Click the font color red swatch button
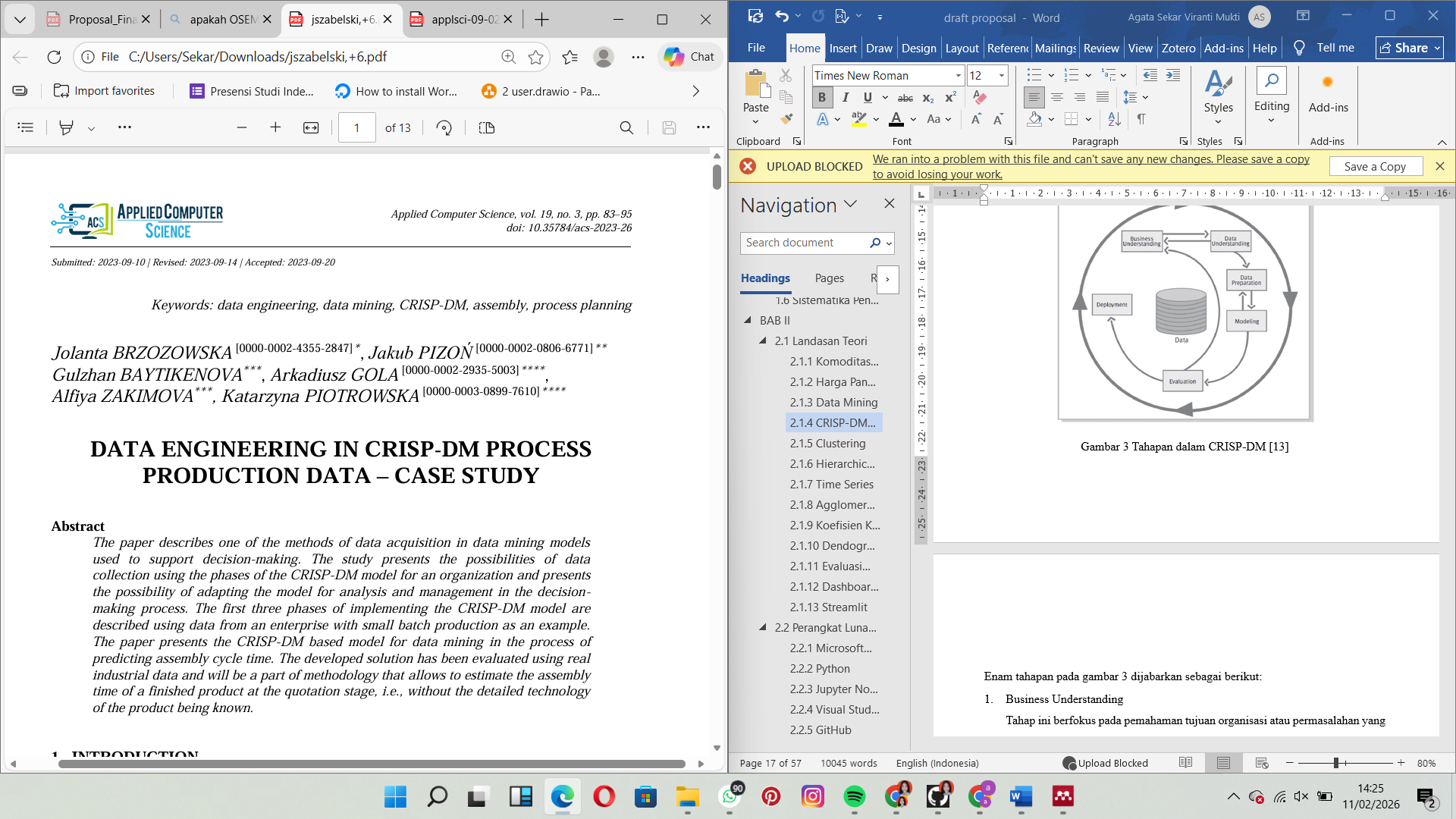Image resolution: width=1456 pixels, height=819 pixels. pyautogui.click(x=896, y=119)
